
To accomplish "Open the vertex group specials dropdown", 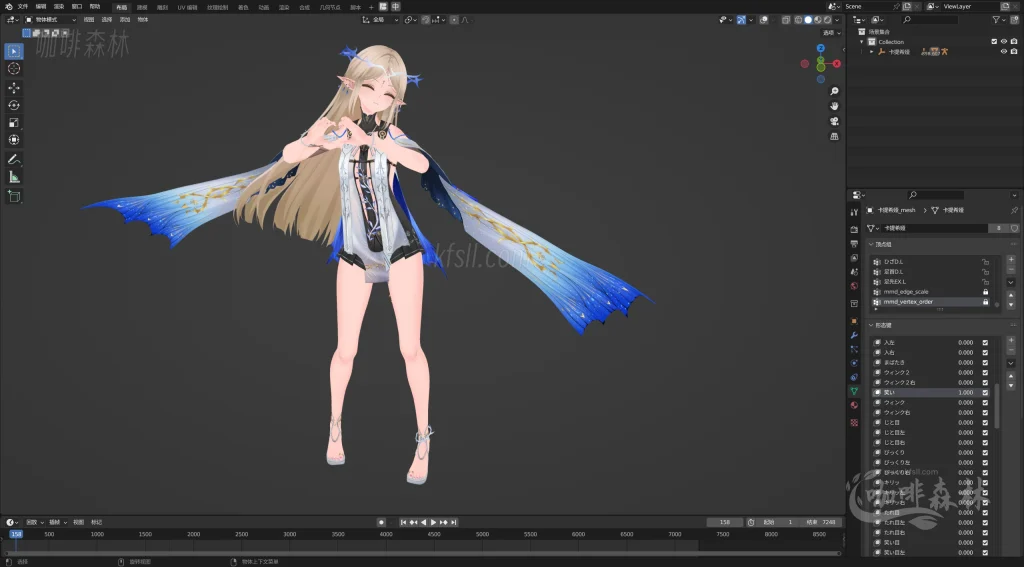I will pos(1011,282).
